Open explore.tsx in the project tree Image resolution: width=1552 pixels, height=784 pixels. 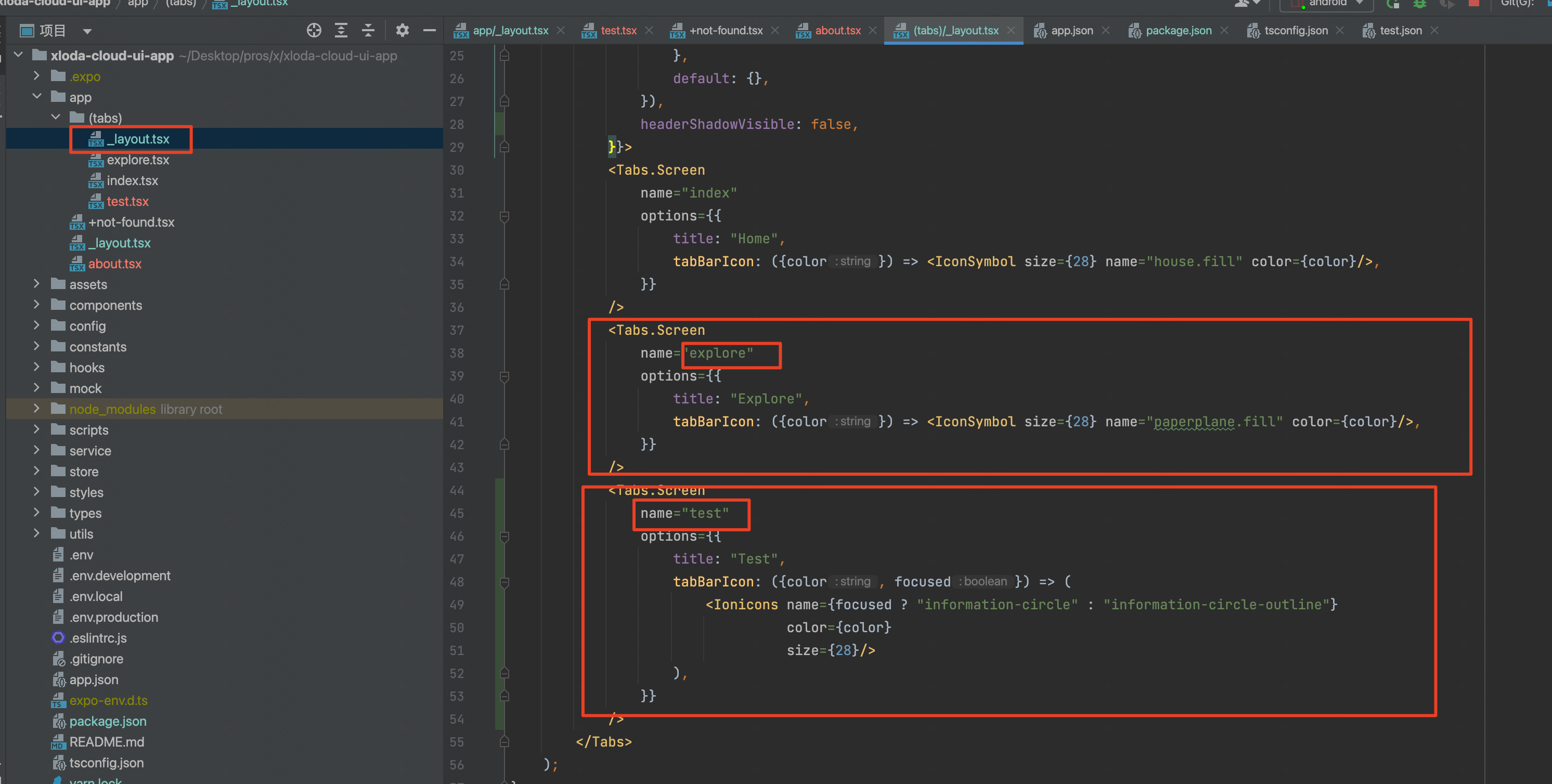pos(137,160)
